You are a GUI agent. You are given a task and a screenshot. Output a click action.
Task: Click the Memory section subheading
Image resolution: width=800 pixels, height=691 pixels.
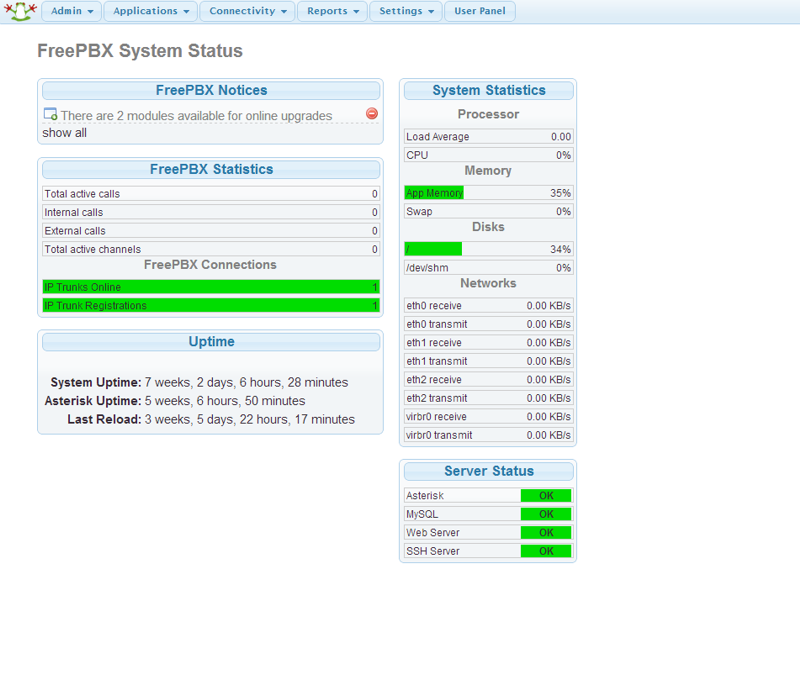tap(488, 170)
